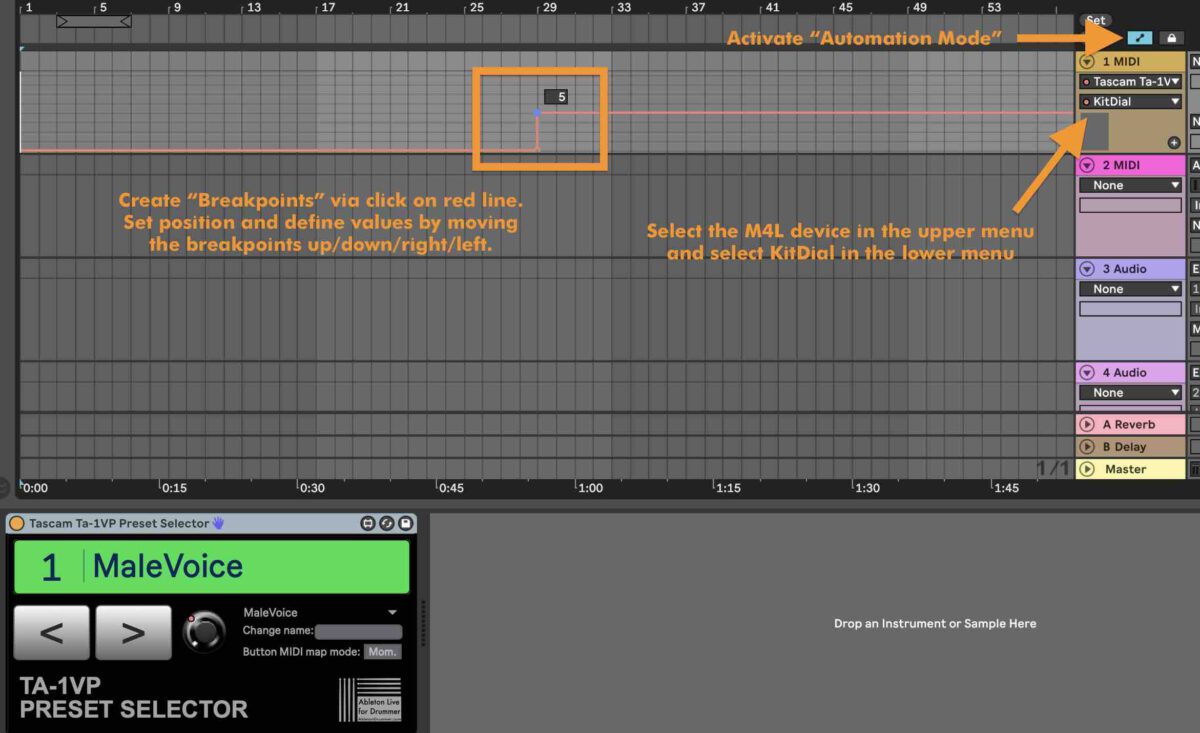Click the hand icon in device title
Viewport: 1200px width, 733px height.
219,523
